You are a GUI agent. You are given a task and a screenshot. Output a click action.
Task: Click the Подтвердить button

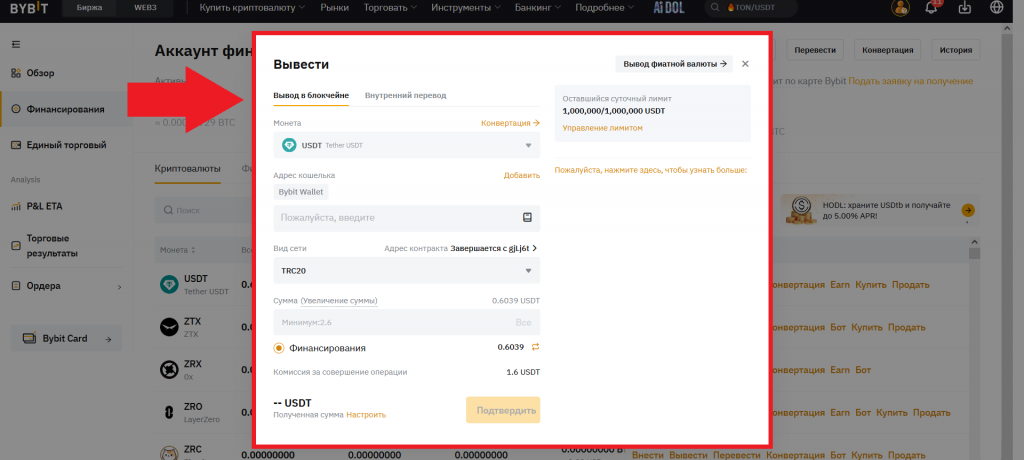[503, 410]
